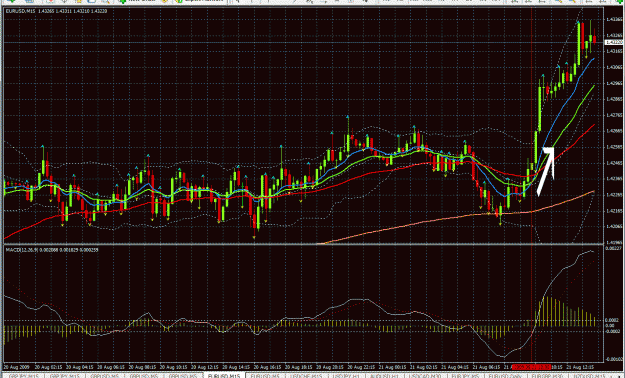Image resolution: width=625 pixels, height=378 pixels.
Task: Open the USDCAD,M30 chart tab
Action: (x=425, y=375)
